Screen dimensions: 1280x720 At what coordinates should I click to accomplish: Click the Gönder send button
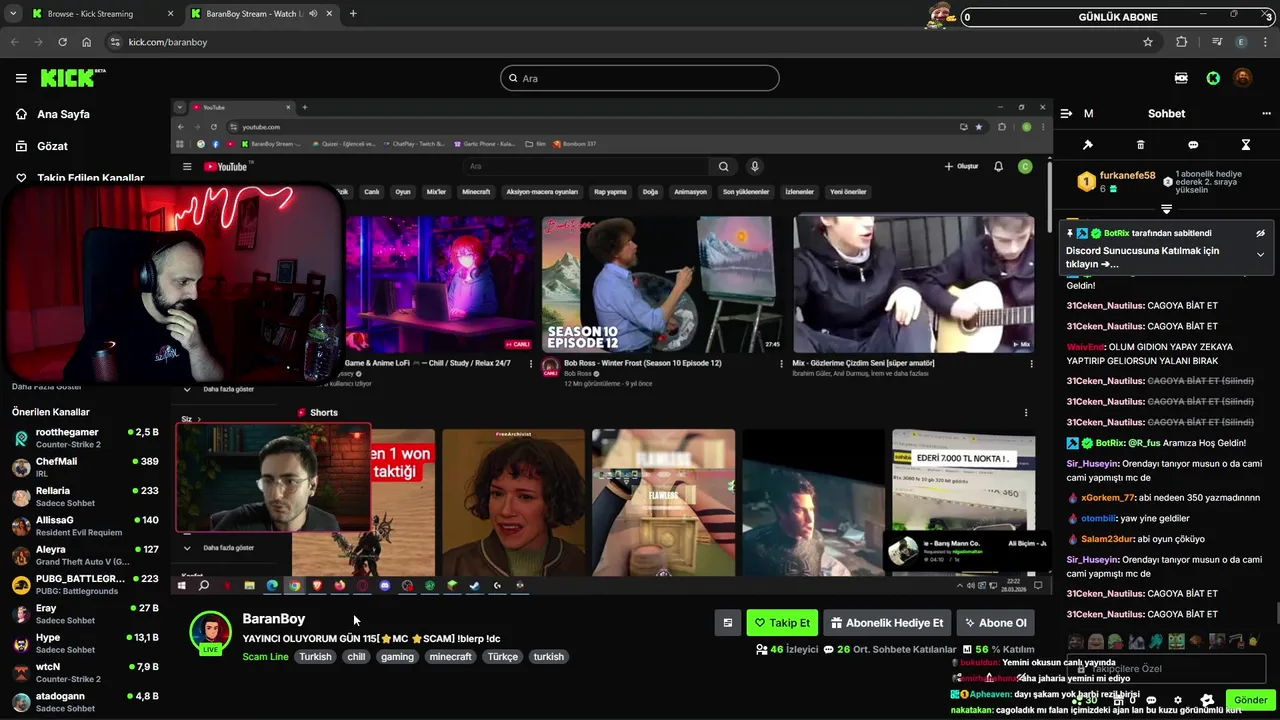(x=1250, y=700)
